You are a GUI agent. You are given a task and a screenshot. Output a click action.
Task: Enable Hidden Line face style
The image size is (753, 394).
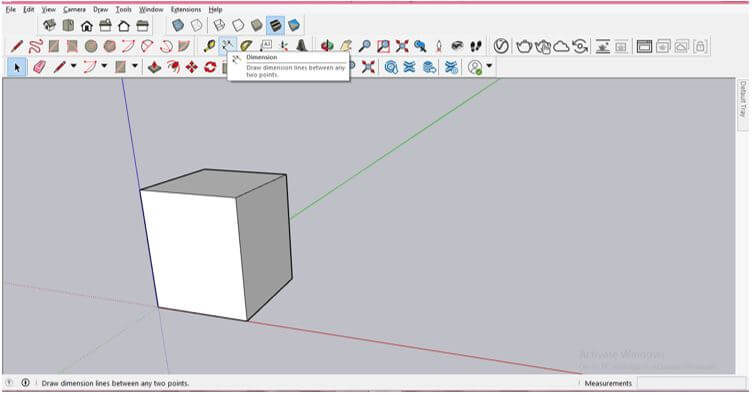pyautogui.click(x=238, y=25)
